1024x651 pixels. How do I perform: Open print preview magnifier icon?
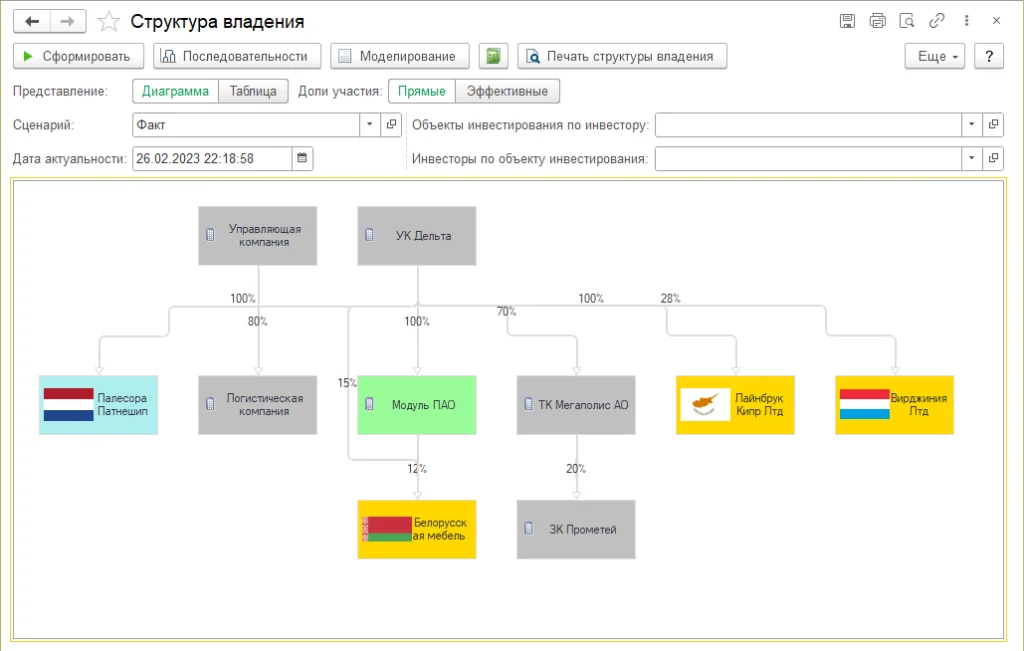coord(906,21)
